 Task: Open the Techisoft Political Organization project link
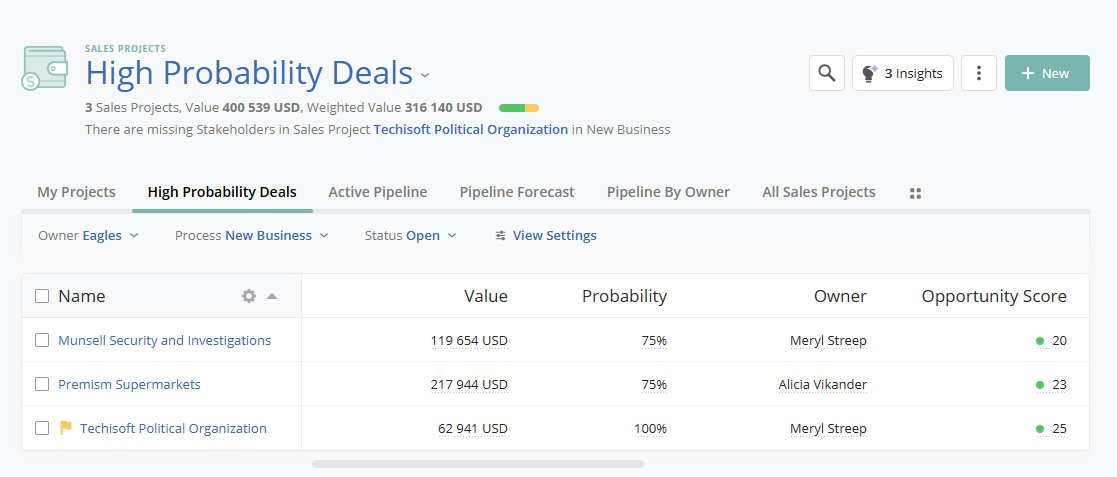(x=173, y=428)
